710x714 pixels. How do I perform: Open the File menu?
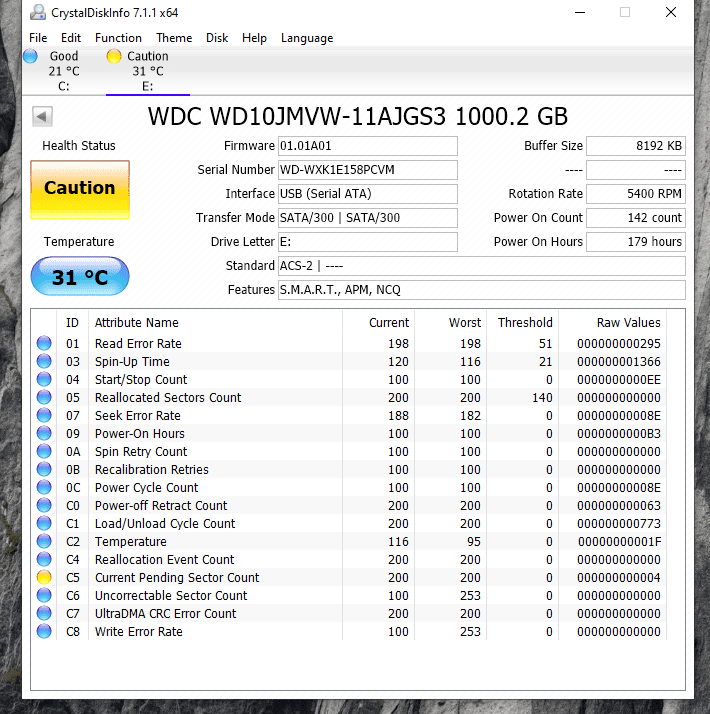(x=38, y=38)
